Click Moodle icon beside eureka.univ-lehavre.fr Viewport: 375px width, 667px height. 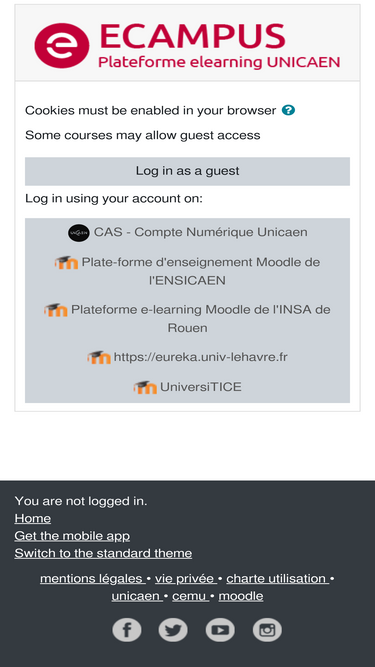99,357
